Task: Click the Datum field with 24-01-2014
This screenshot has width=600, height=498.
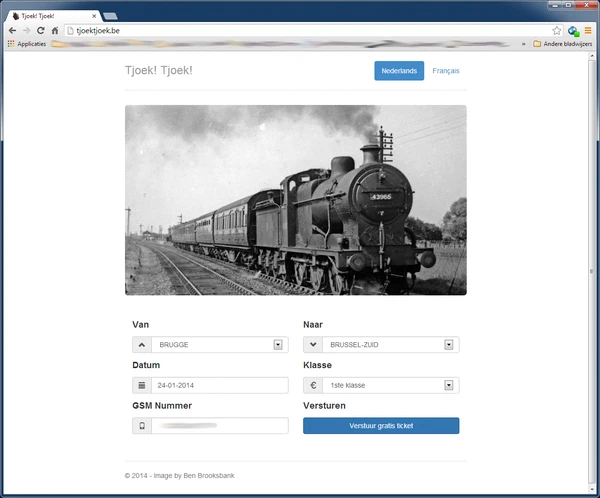Action: [x=220, y=385]
